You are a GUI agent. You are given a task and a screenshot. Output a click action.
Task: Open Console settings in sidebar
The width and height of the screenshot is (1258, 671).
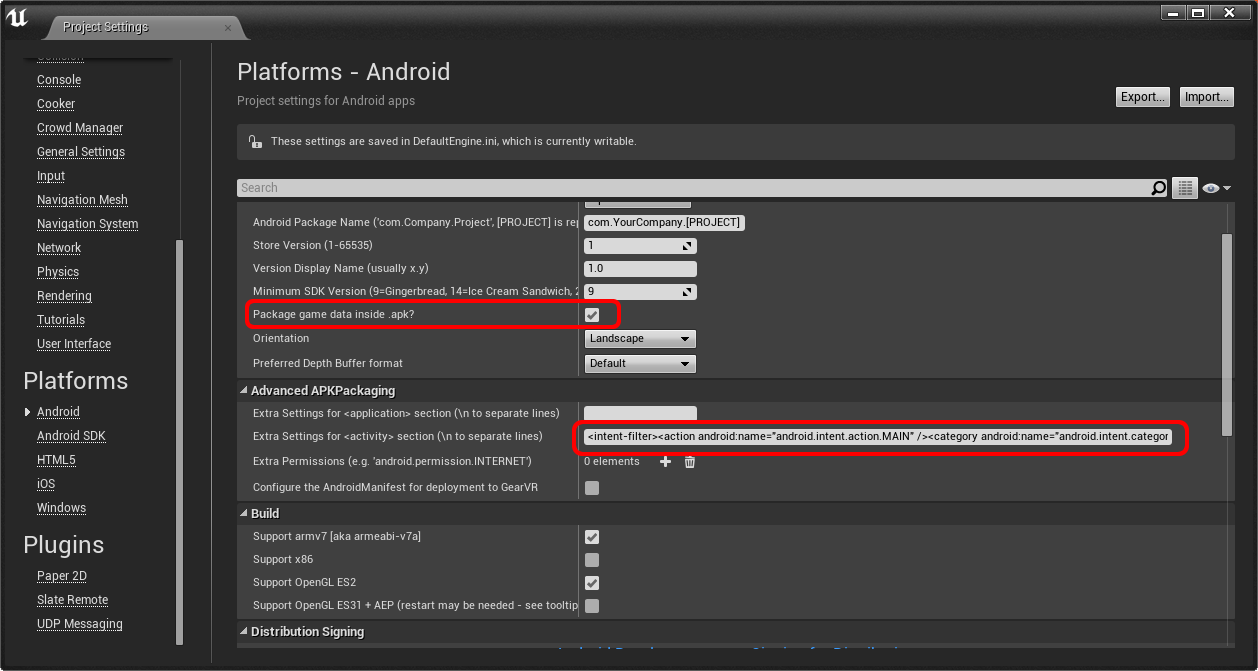coord(59,80)
